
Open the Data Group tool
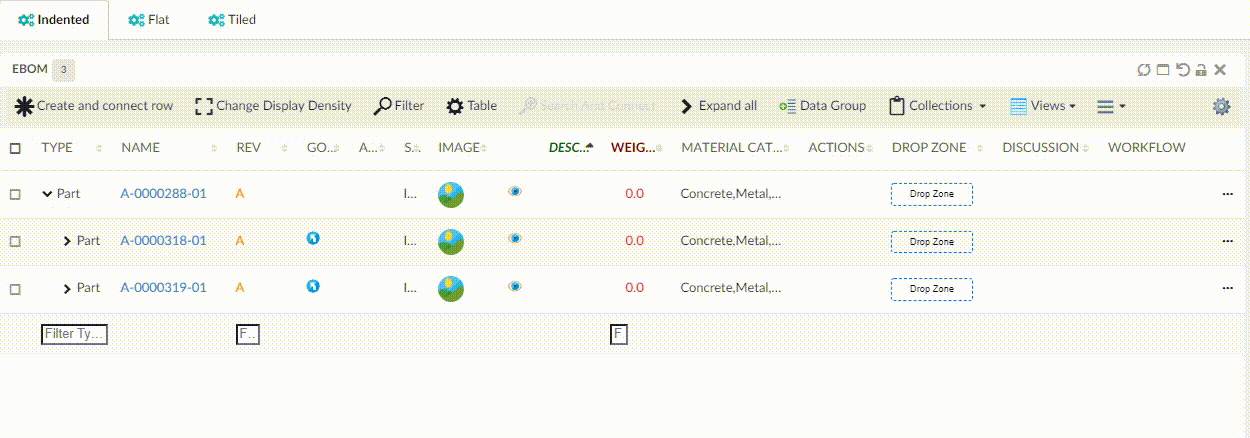click(822, 106)
